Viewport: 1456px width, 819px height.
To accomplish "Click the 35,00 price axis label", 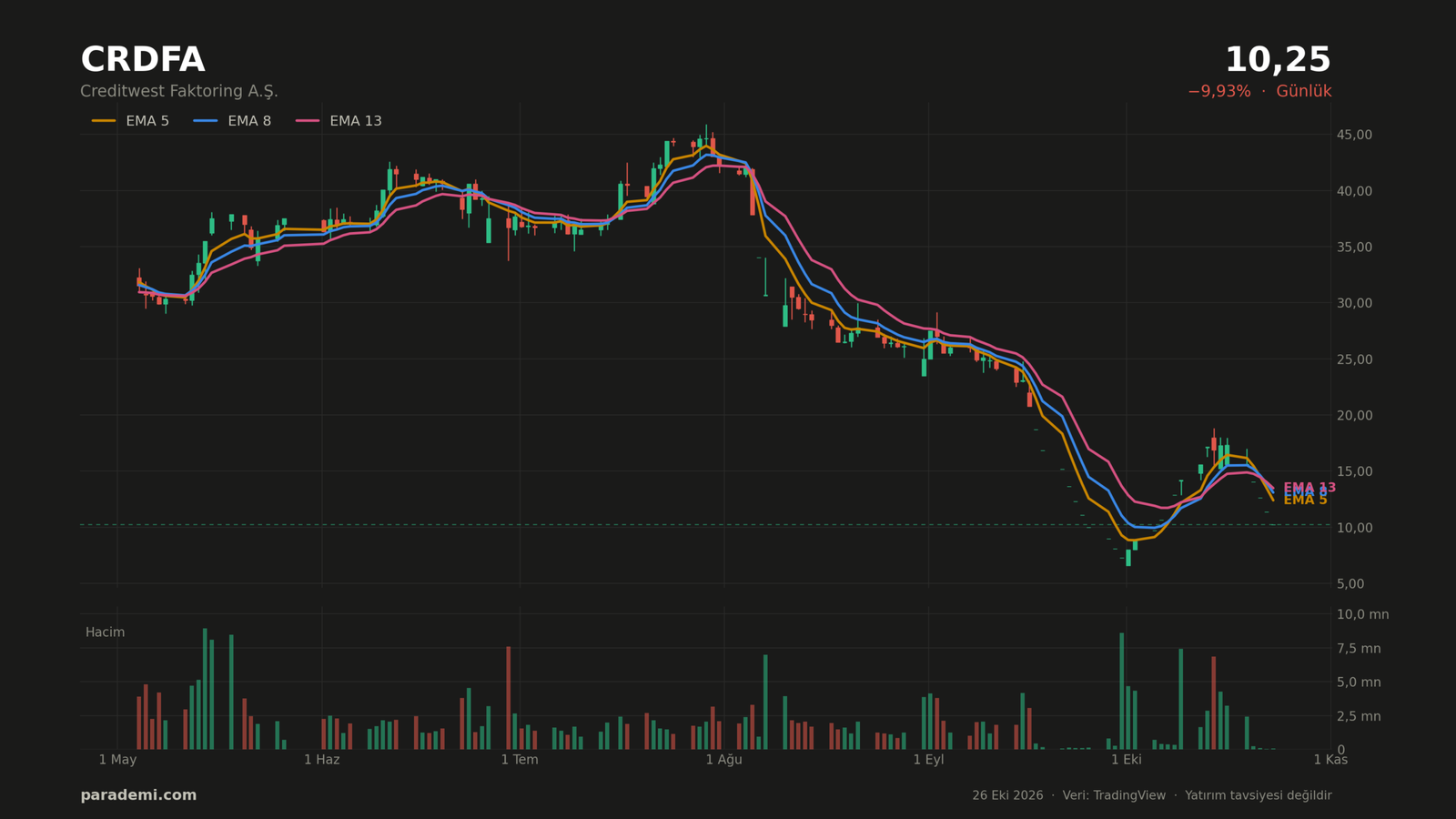I will (x=1354, y=248).
